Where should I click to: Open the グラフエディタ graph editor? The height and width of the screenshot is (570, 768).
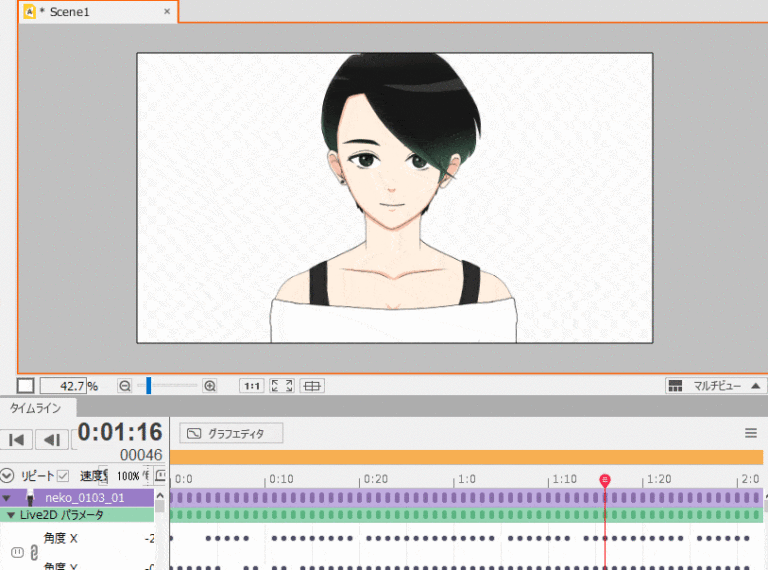(231, 433)
